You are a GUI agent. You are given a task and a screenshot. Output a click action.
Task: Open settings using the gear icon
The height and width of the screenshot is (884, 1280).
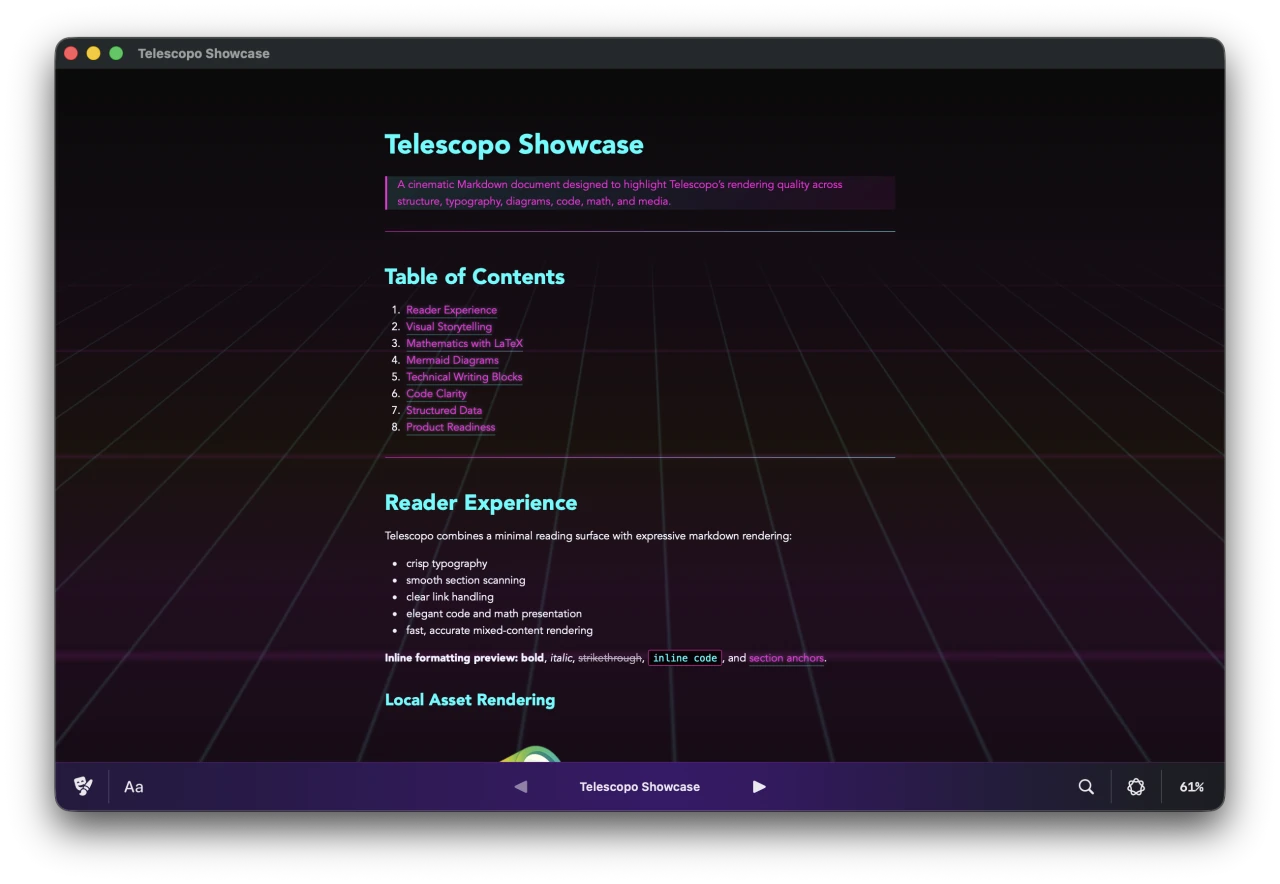[x=1136, y=787]
